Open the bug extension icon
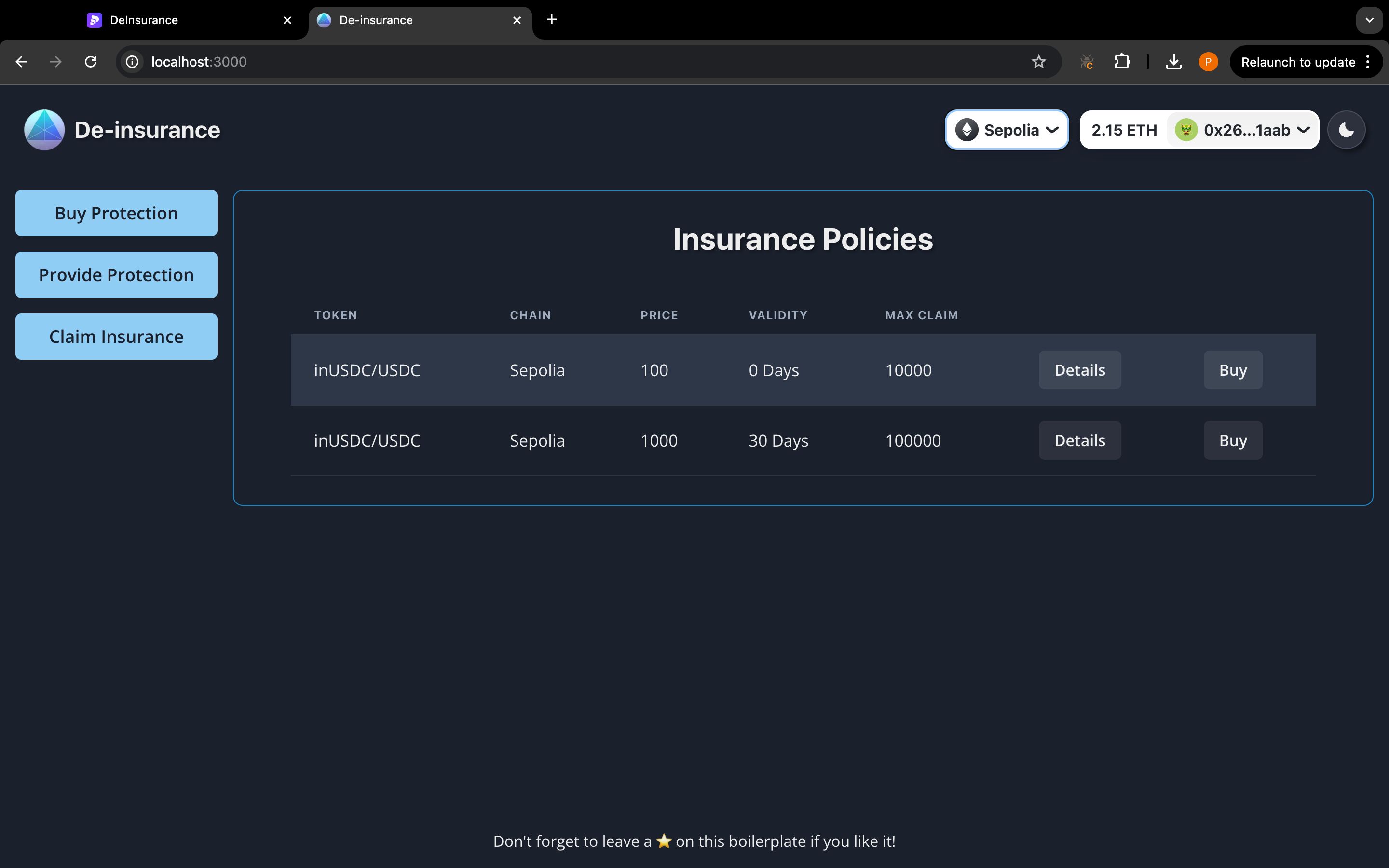The height and width of the screenshot is (868, 1389). [1087, 62]
